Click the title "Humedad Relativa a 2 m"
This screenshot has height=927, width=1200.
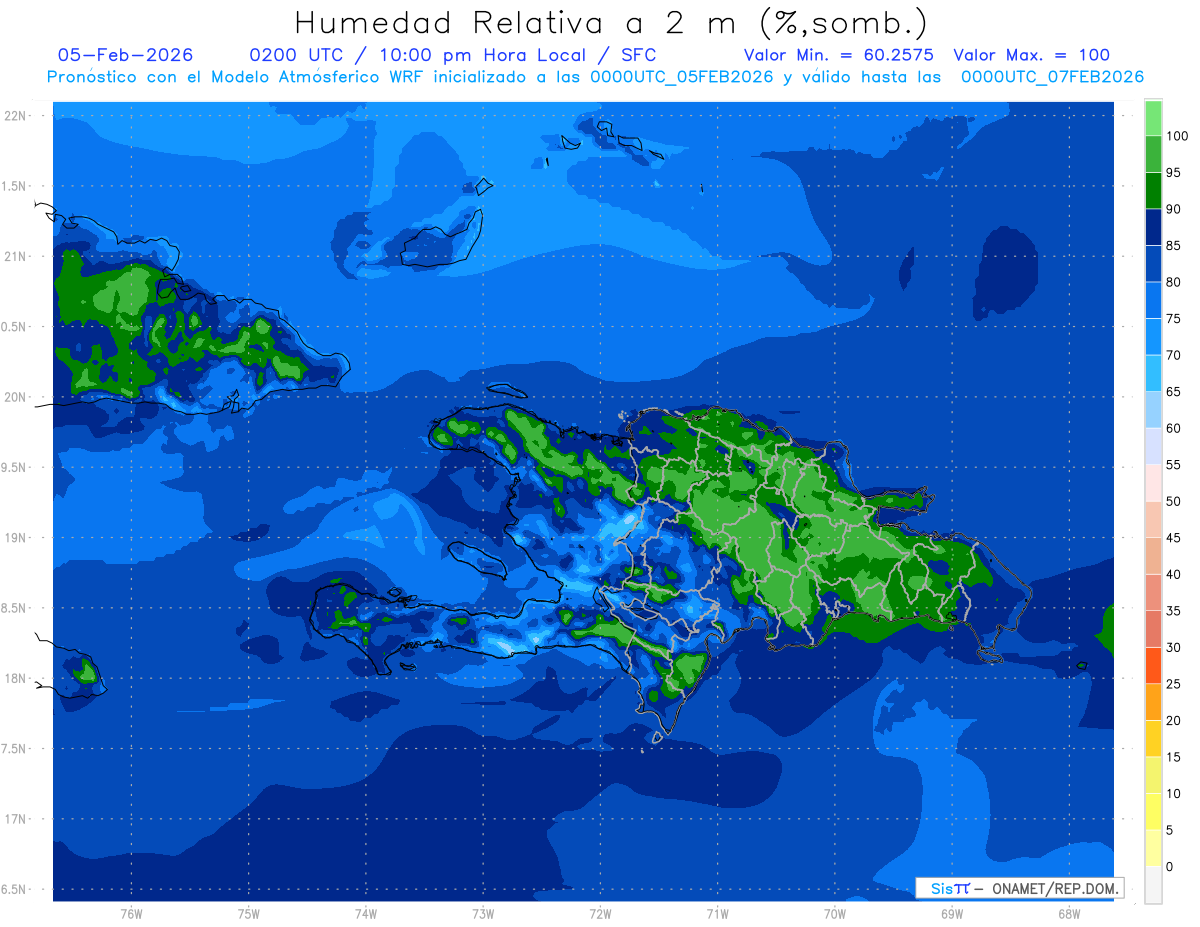pos(517,22)
